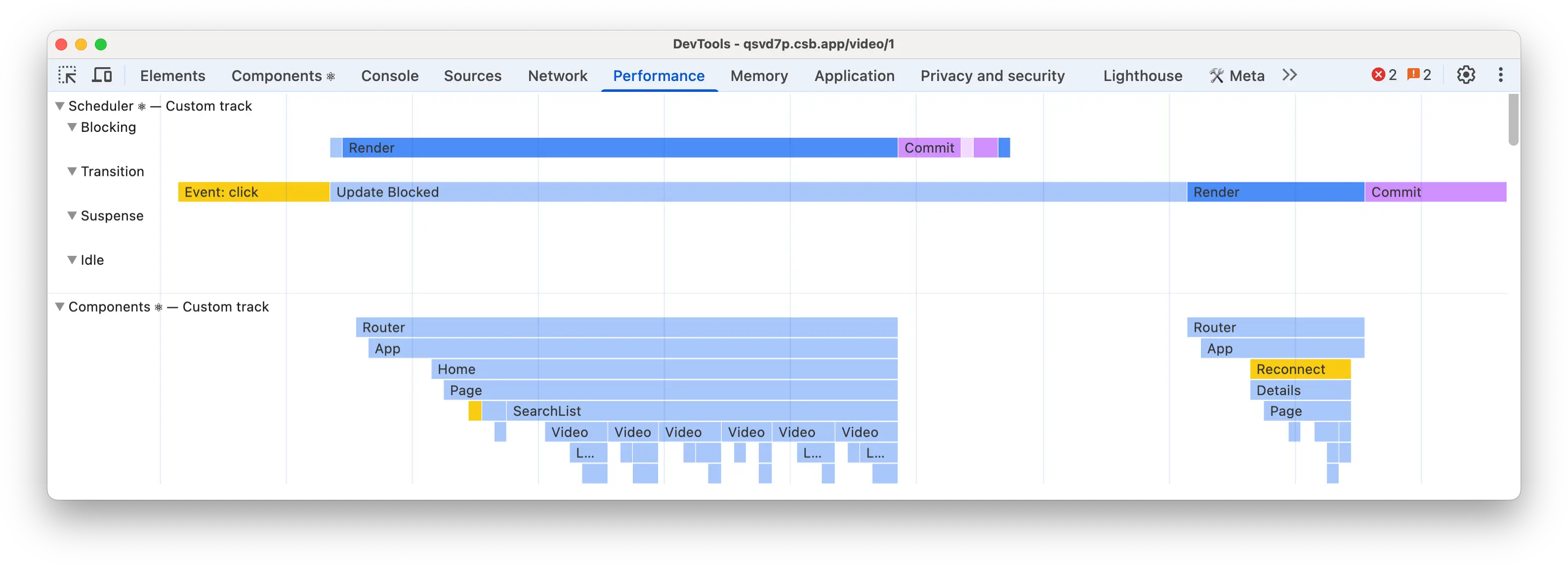This screenshot has height=566, width=1568.
Task: Open the Console tab
Action: [390, 76]
